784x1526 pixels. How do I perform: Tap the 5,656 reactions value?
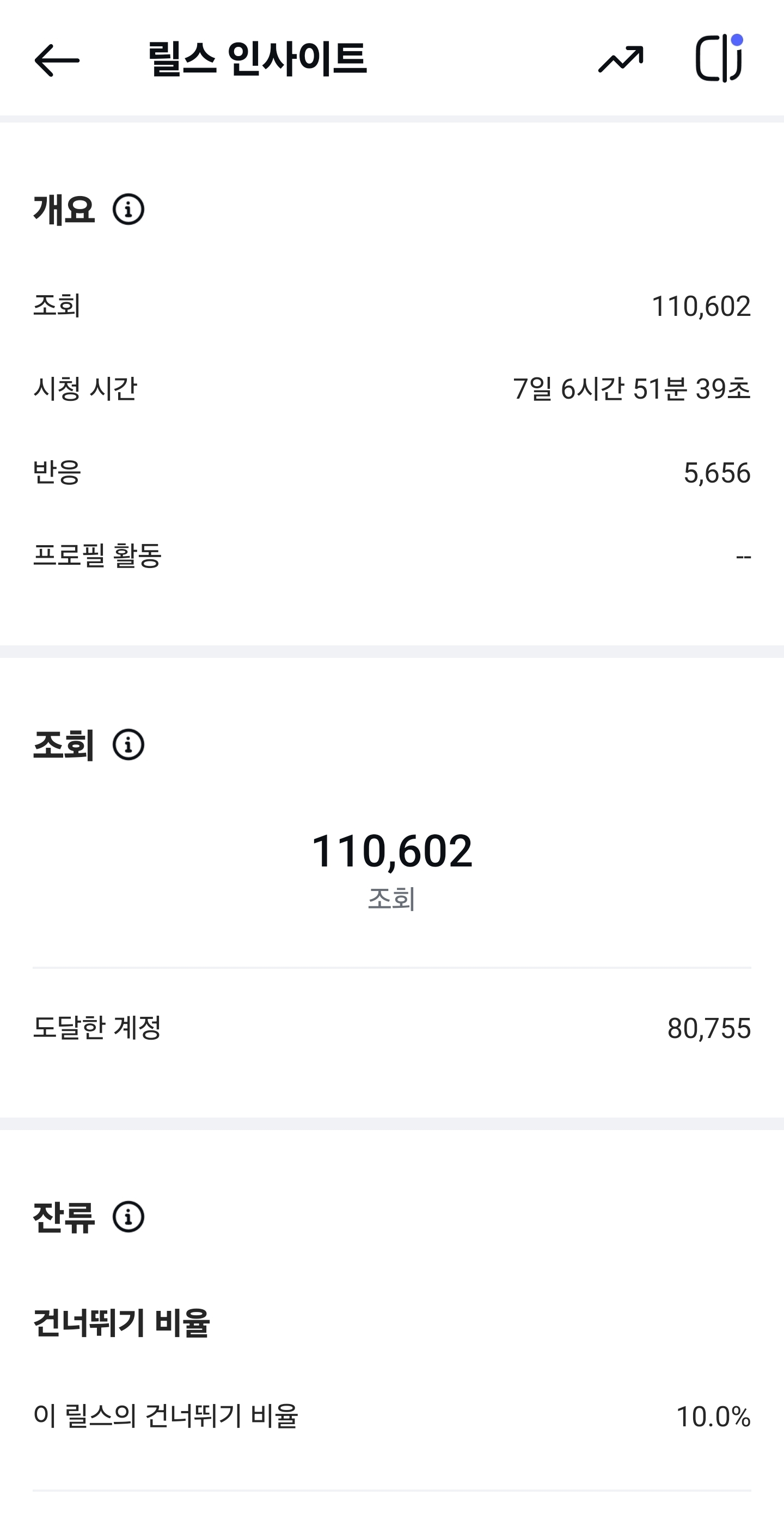pyautogui.click(x=716, y=473)
